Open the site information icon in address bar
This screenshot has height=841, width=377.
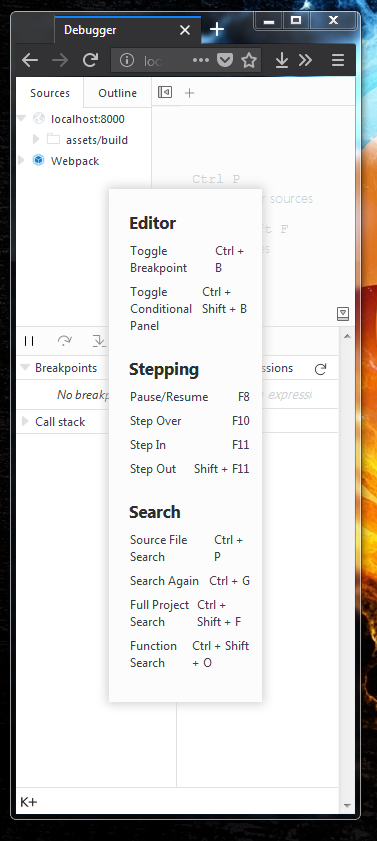(127, 61)
